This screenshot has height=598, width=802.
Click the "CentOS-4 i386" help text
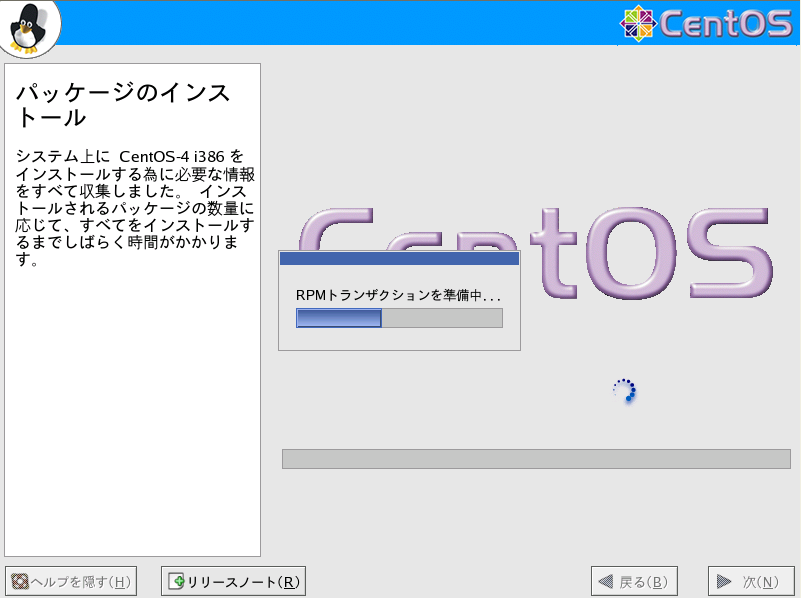[x=172, y=156]
